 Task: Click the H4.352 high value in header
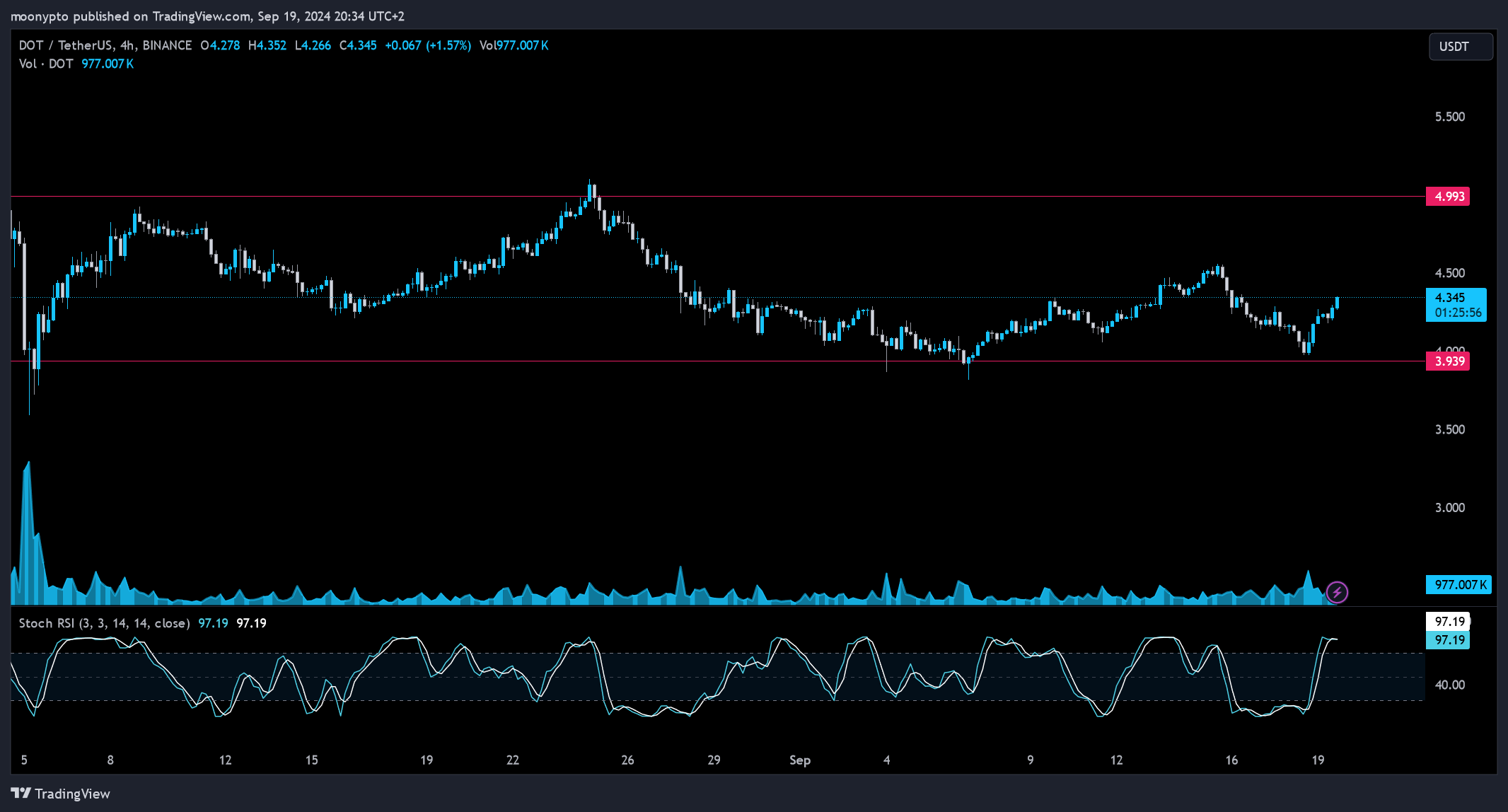pyautogui.click(x=267, y=45)
